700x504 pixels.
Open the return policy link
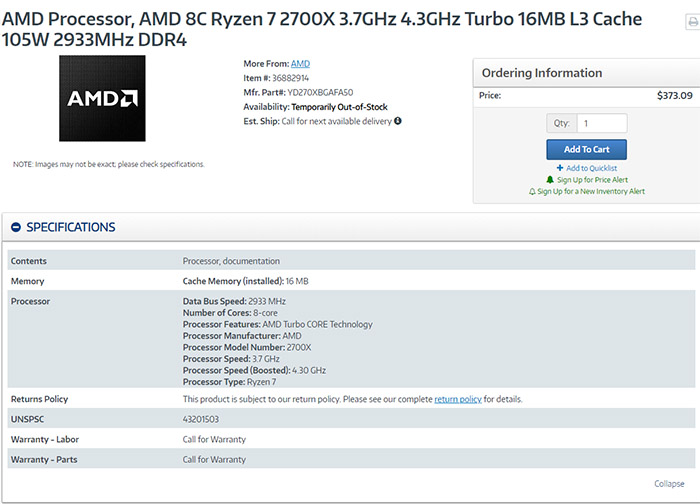tap(458, 399)
